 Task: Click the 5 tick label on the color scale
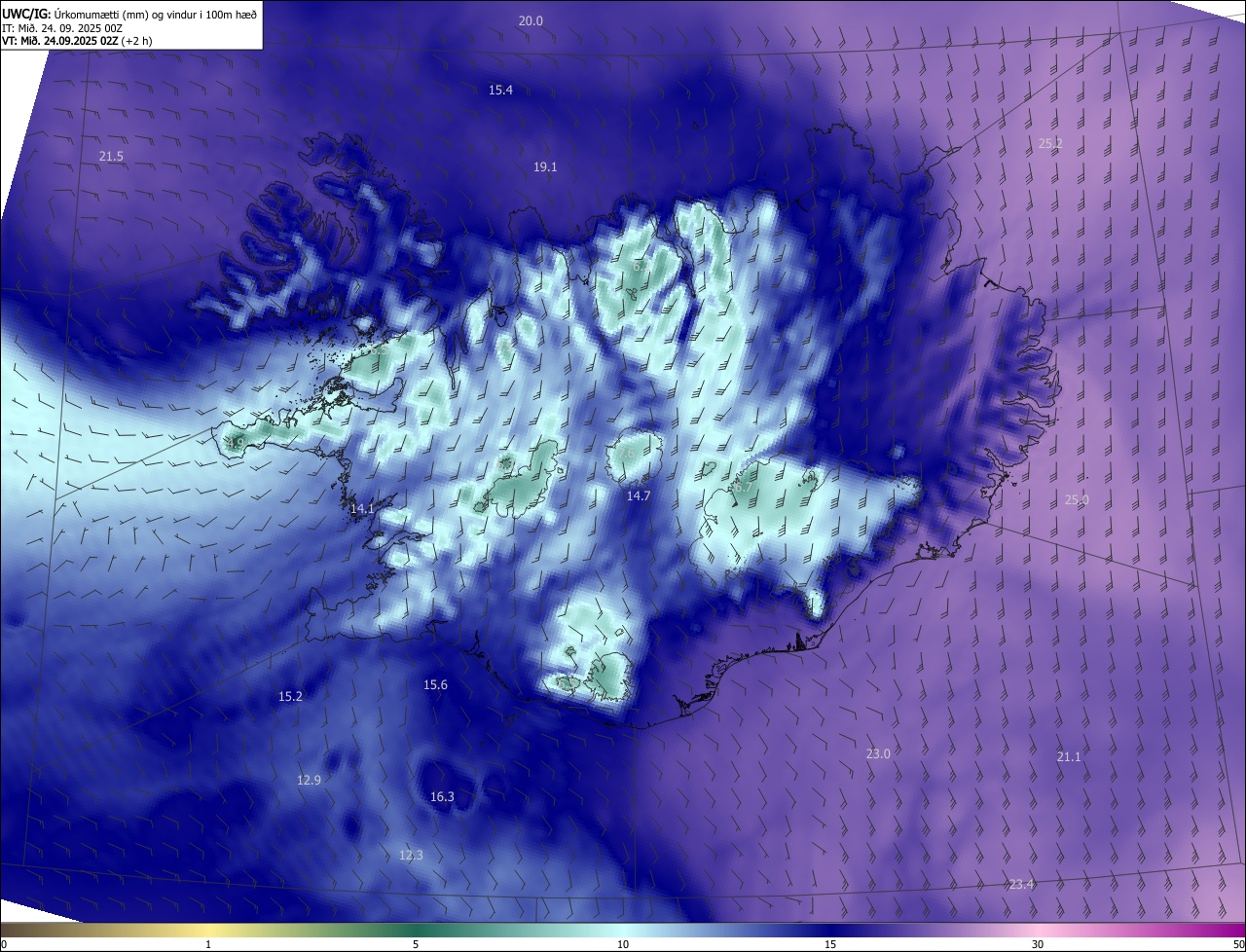tap(416, 945)
